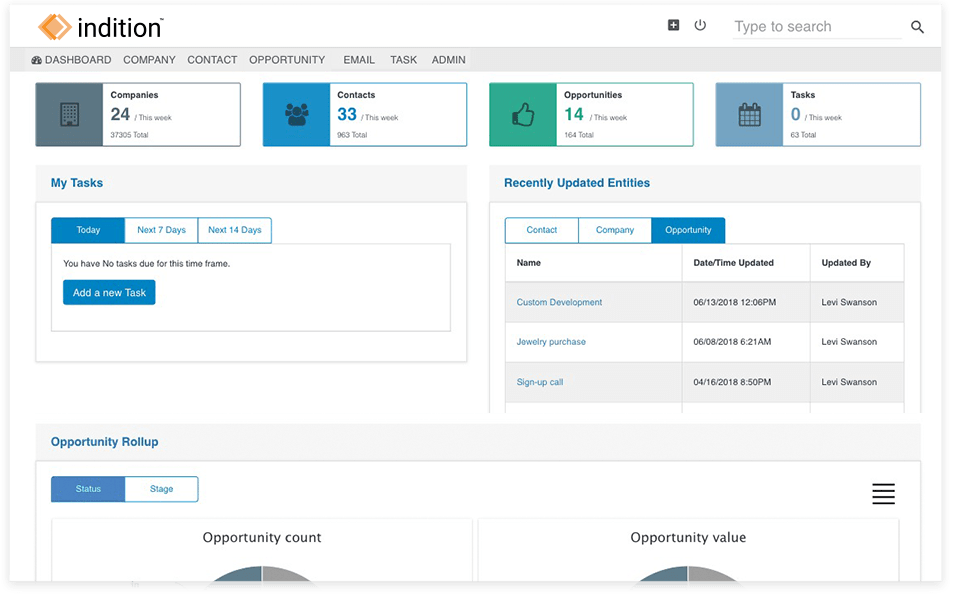953x601 pixels.
Task: Click the Companies building icon tile
Action: (69, 114)
